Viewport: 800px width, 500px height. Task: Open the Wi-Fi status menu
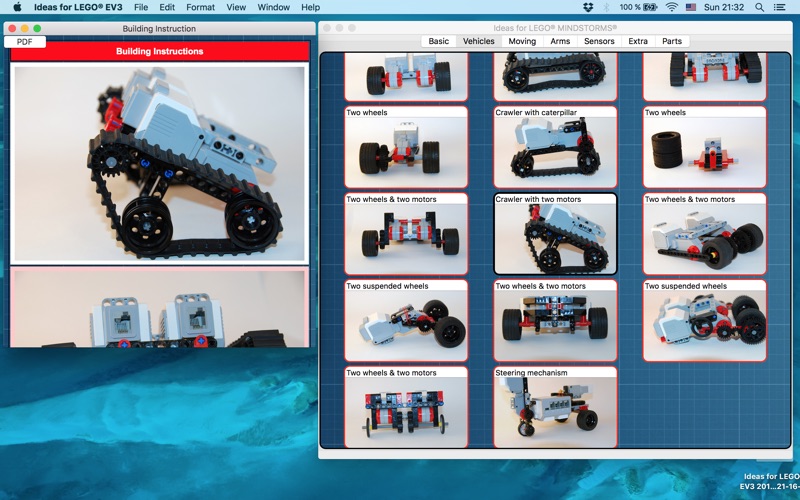click(672, 7)
